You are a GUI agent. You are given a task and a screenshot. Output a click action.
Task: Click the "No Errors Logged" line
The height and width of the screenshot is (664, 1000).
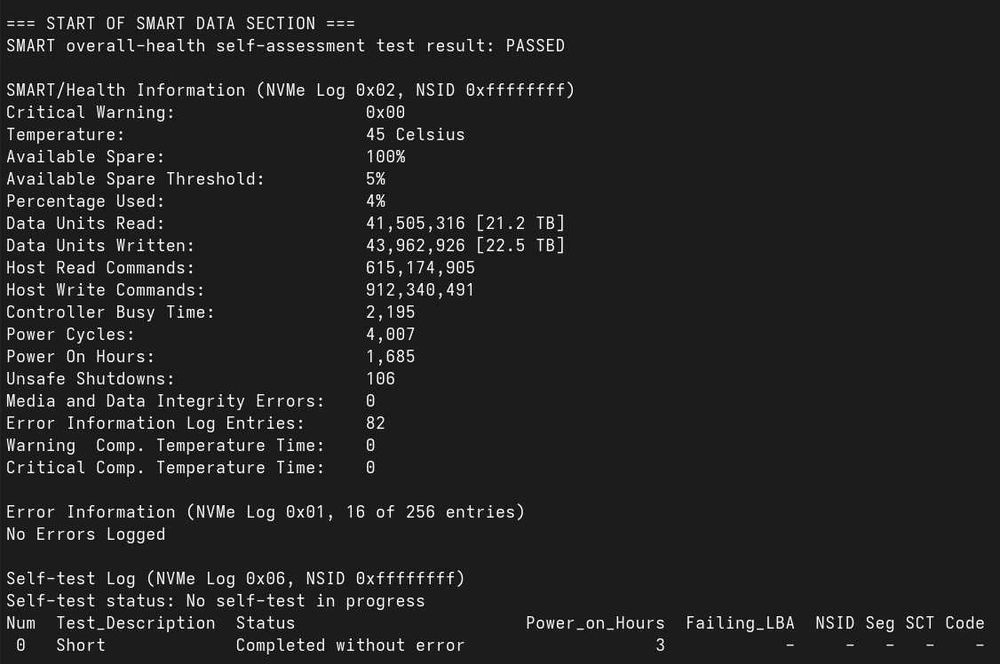85,534
